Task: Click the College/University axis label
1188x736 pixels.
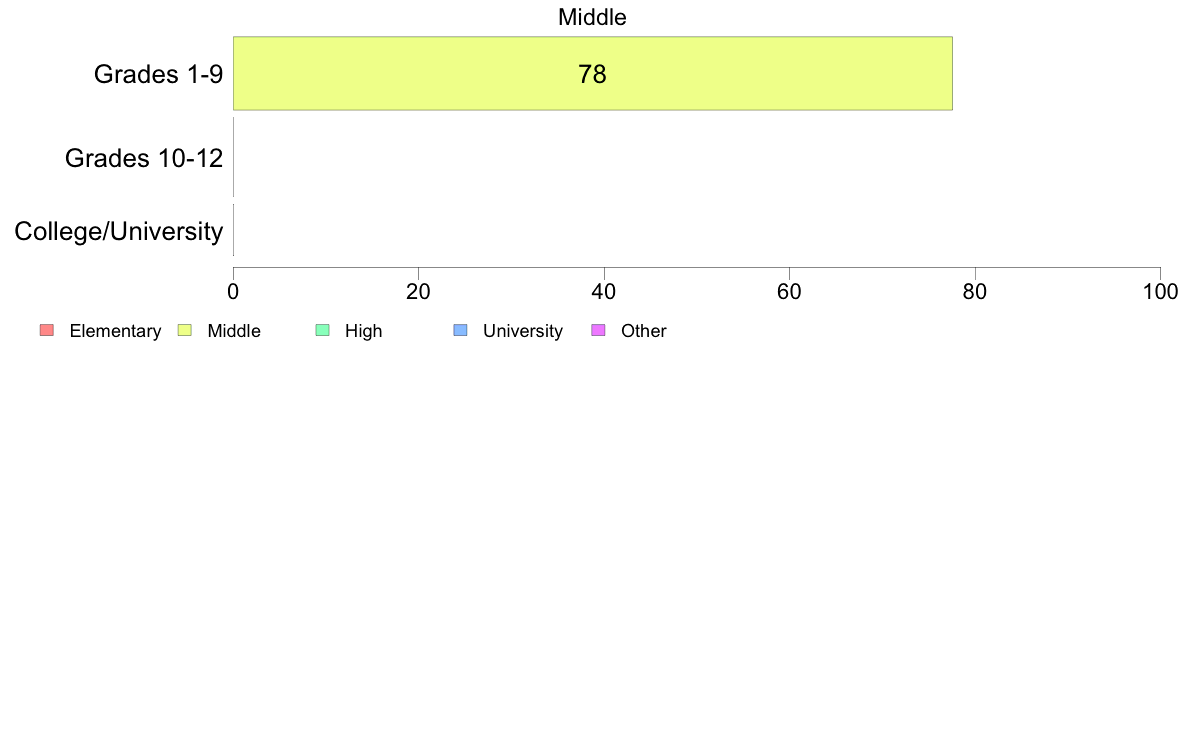Action: 119,232
